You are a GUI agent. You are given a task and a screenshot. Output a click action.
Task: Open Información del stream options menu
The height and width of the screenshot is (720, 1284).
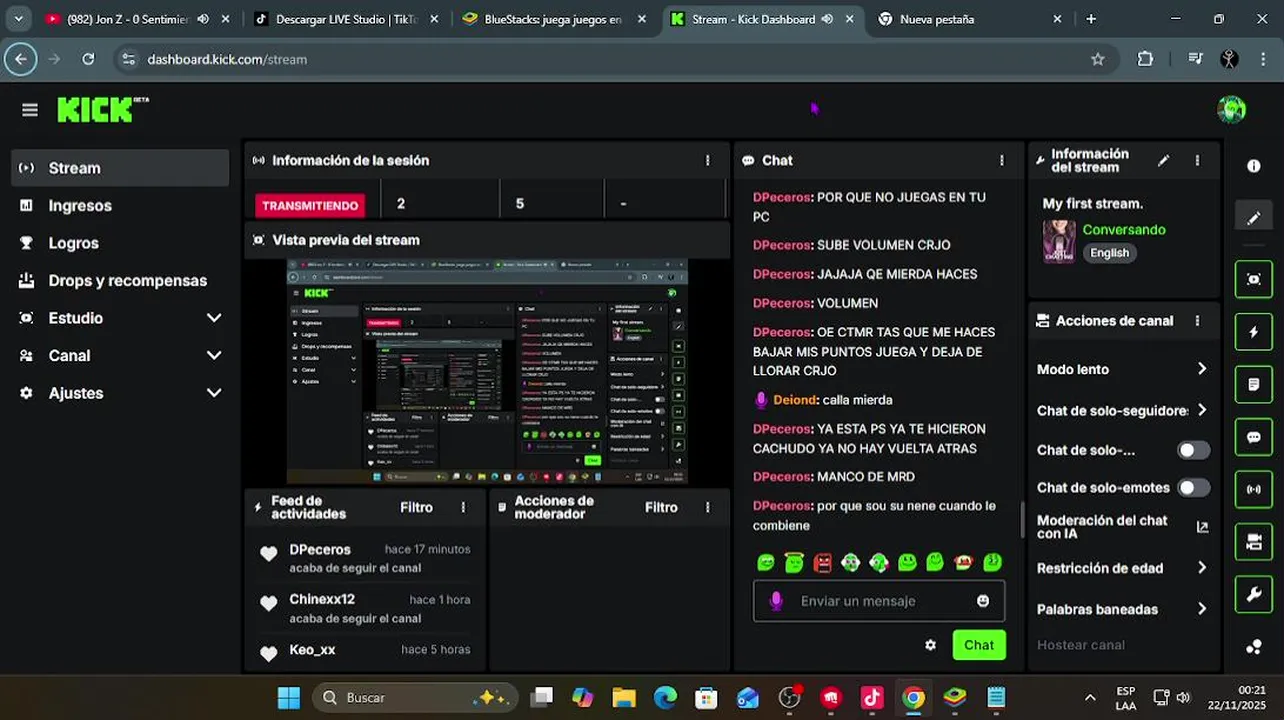point(1197,160)
